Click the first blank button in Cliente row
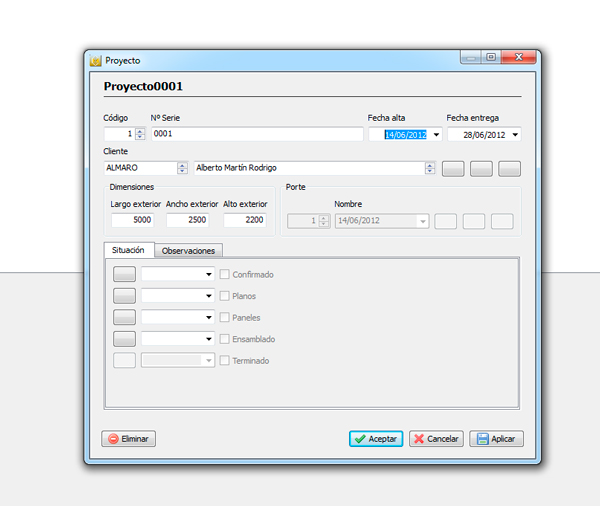 click(x=453, y=168)
